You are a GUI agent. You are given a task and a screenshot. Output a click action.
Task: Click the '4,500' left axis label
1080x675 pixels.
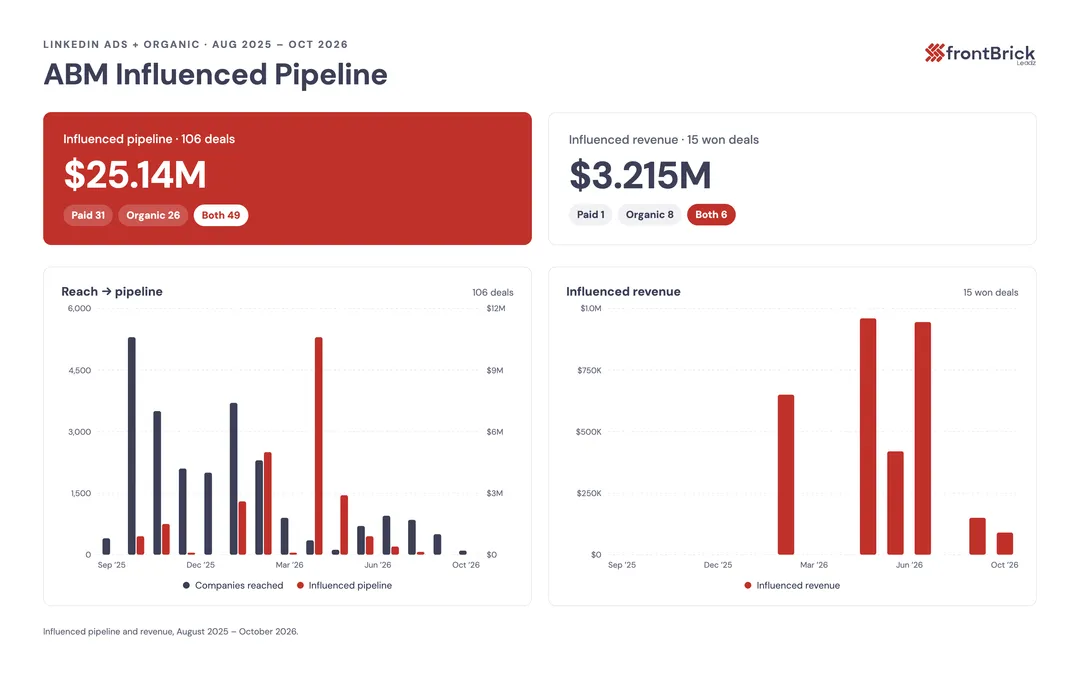point(79,371)
